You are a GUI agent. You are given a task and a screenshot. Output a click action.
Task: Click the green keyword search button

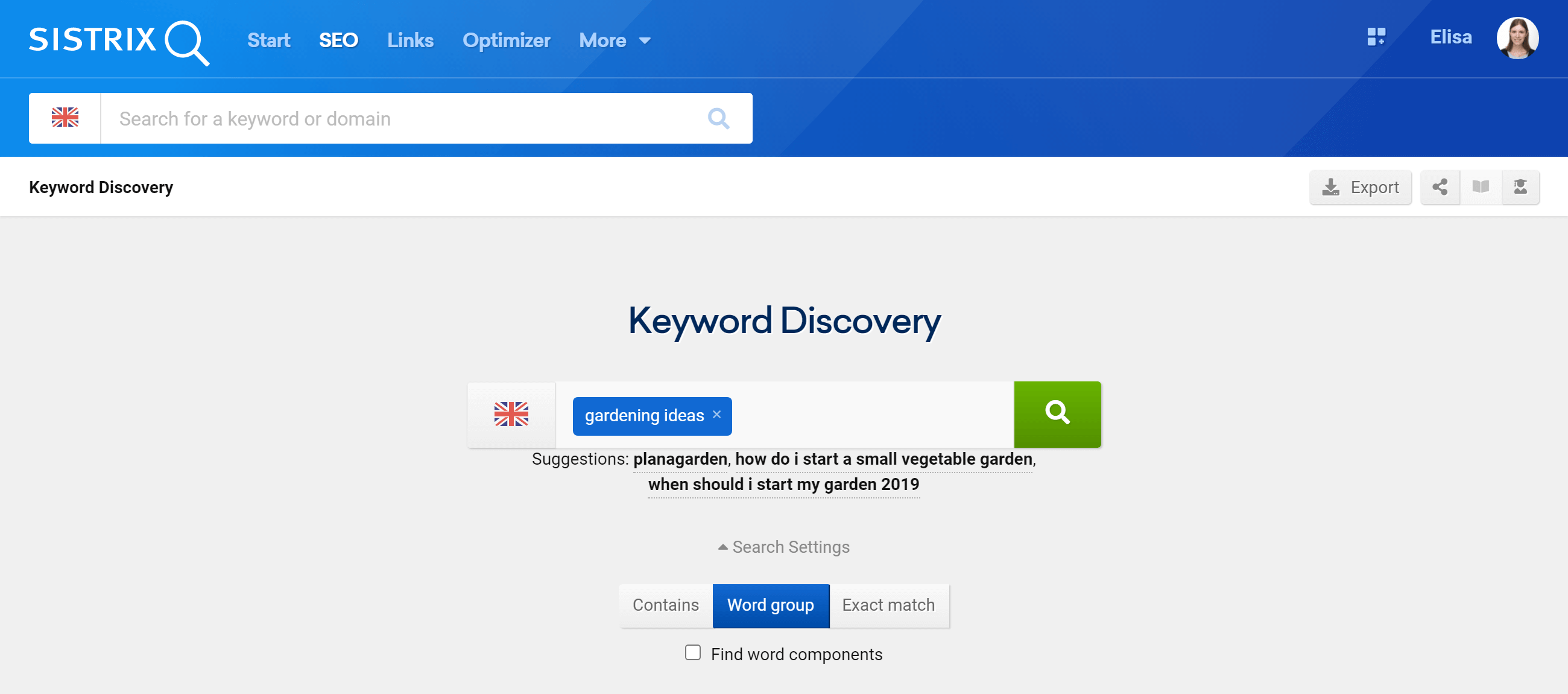1058,415
